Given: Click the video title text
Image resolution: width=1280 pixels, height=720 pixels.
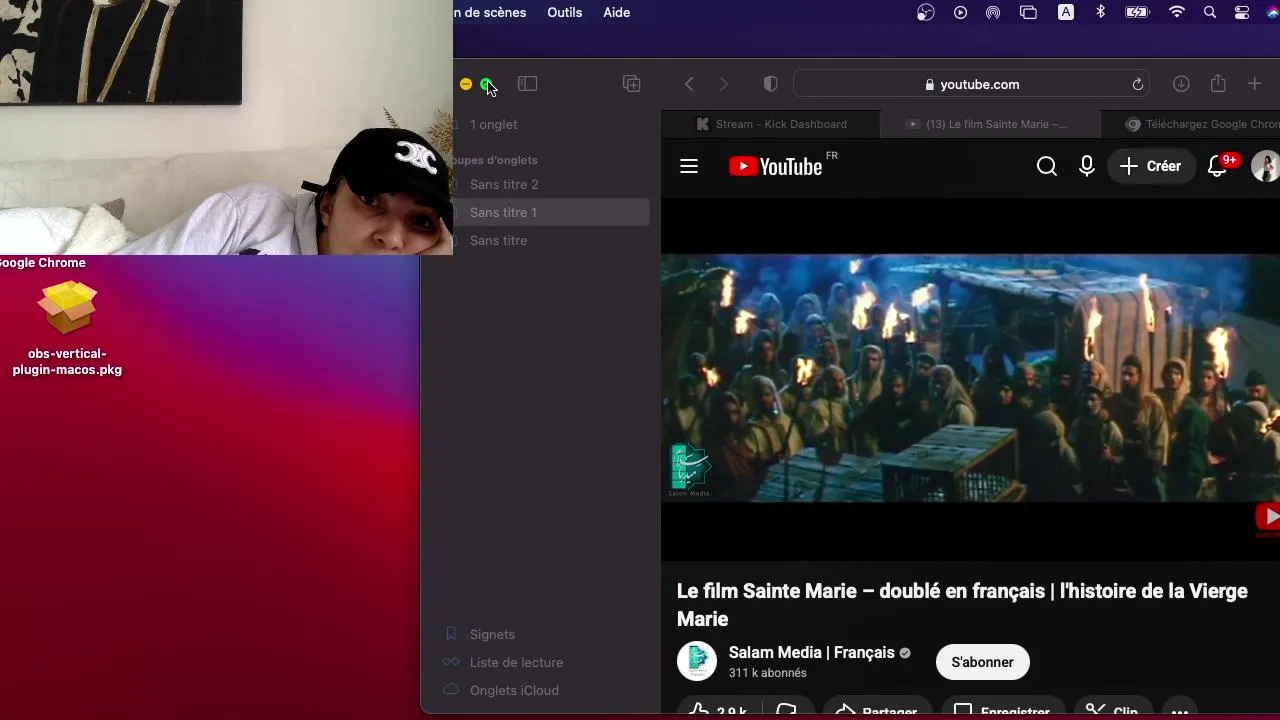Looking at the screenshot, I should click(x=962, y=605).
